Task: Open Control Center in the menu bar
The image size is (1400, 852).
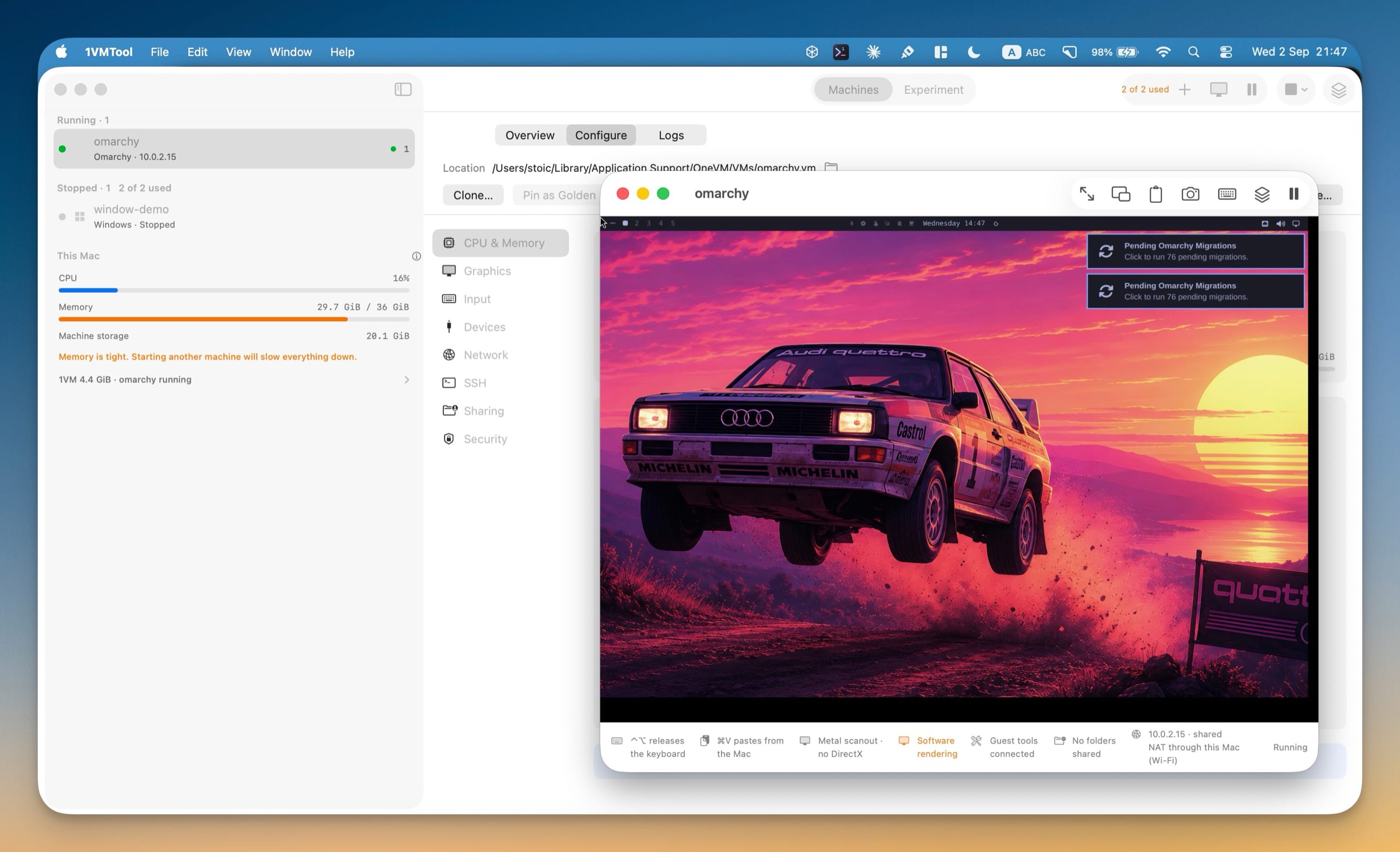Action: pos(1226,52)
